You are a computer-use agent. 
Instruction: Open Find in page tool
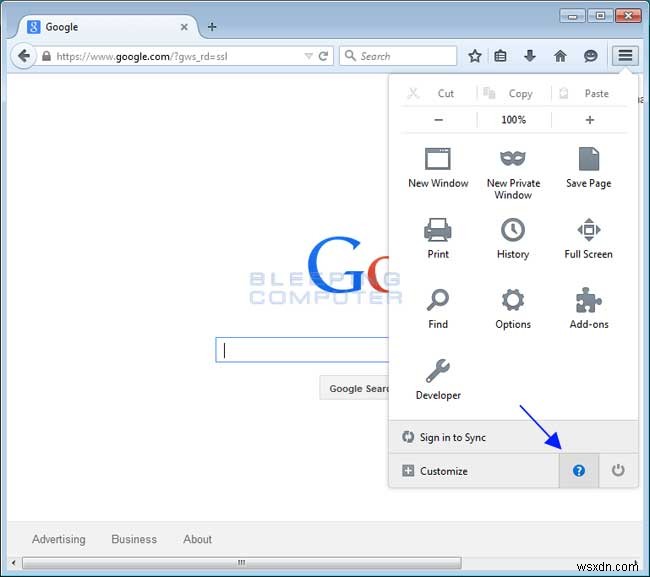coord(438,309)
